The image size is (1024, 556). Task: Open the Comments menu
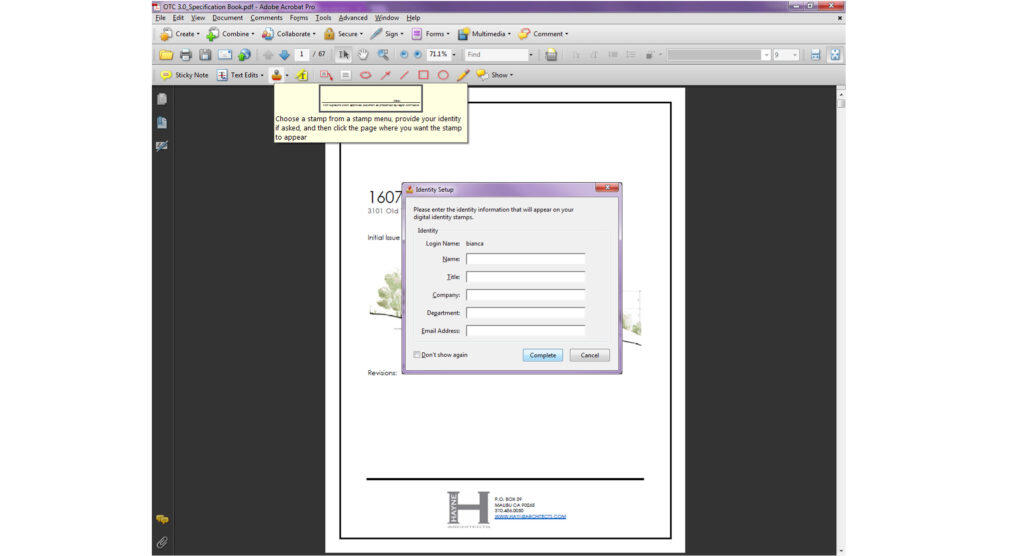(x=266, y=18)
